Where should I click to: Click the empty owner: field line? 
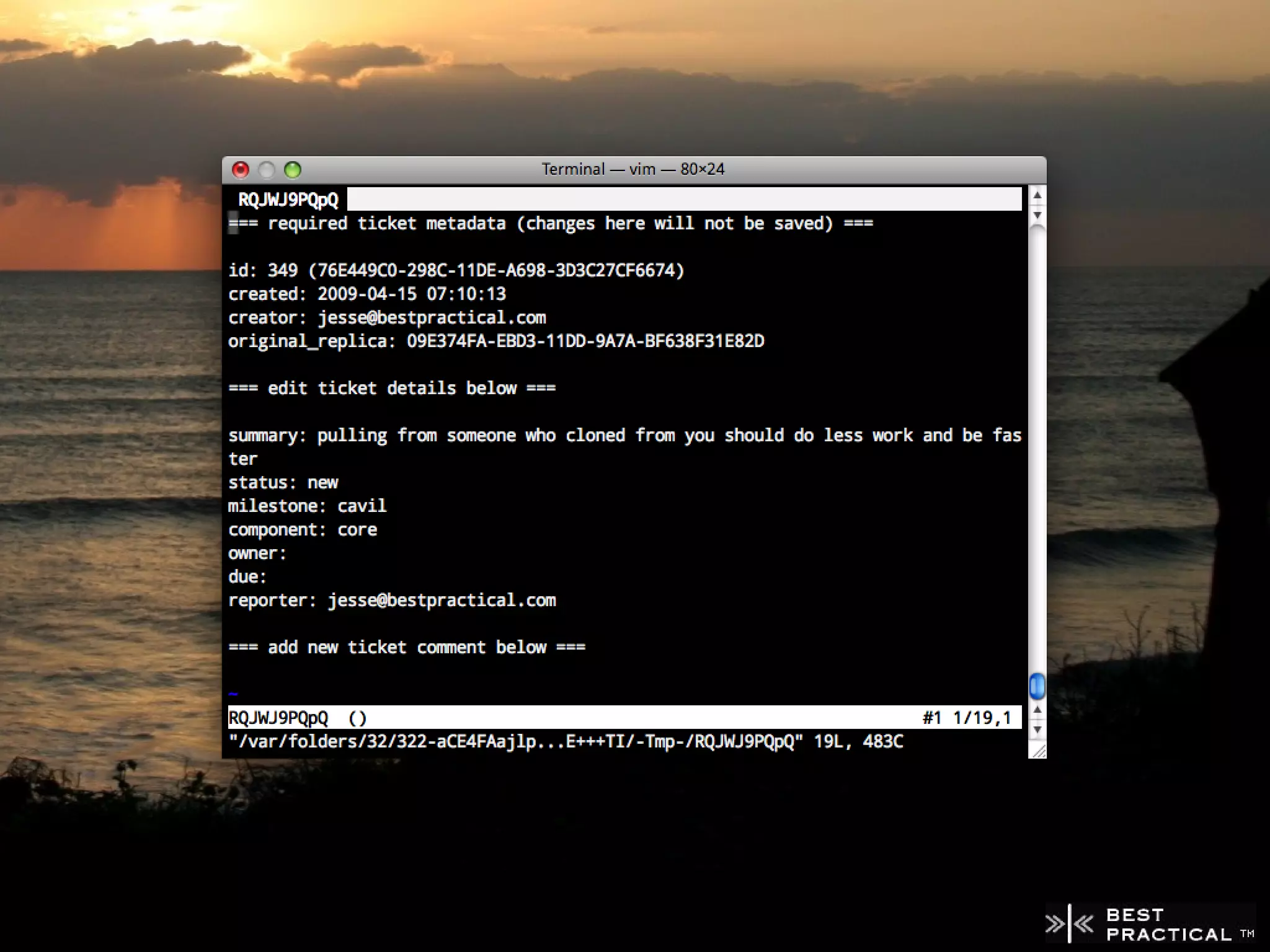click(257, 553)
